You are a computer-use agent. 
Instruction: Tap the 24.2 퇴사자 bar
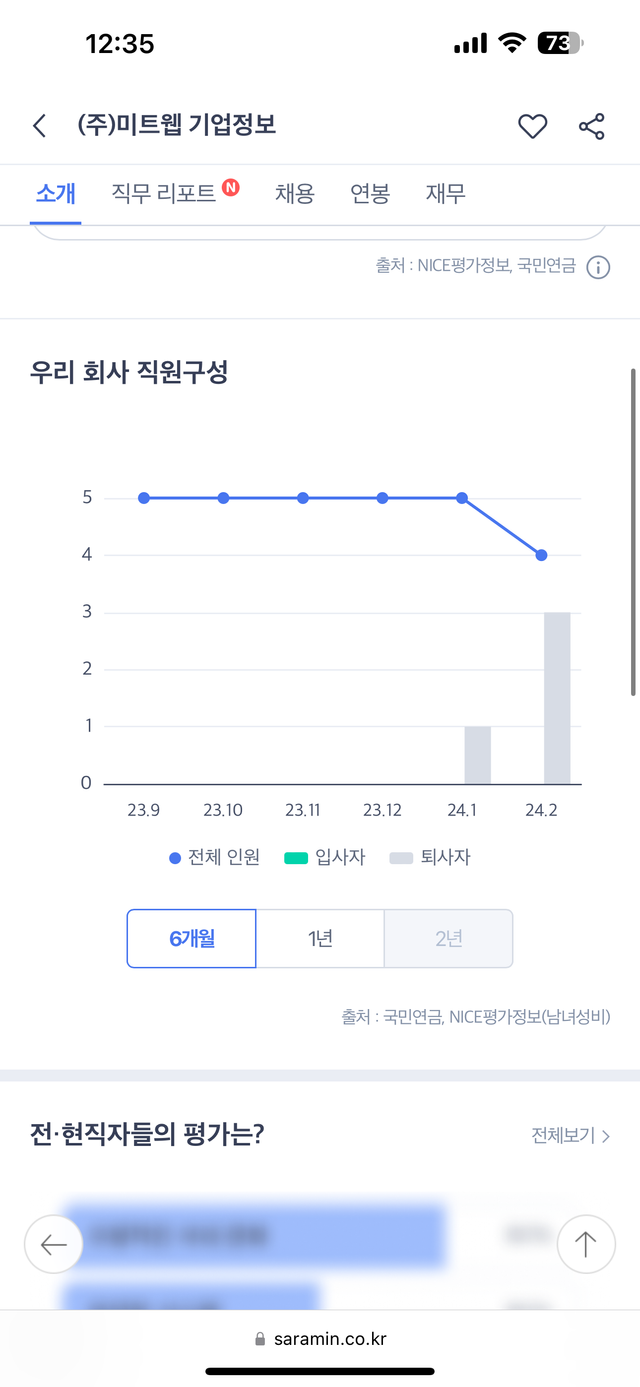557,698
